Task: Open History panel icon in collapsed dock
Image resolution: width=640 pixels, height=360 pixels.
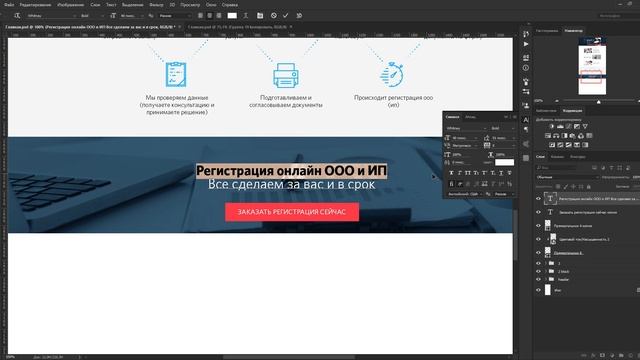Action: tap(526, 34)
